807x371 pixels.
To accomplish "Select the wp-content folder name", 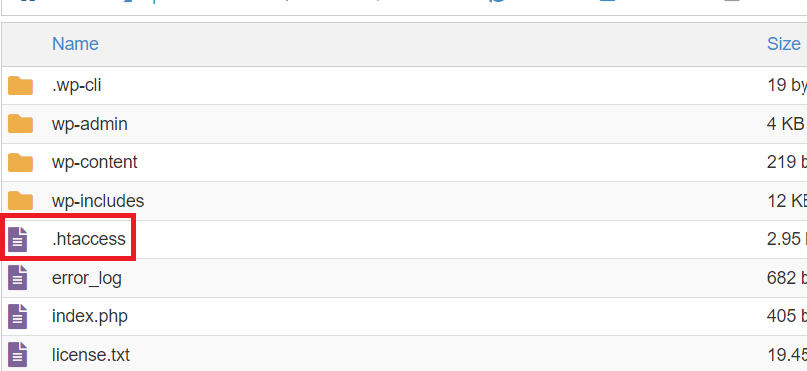I will [95, 162].
